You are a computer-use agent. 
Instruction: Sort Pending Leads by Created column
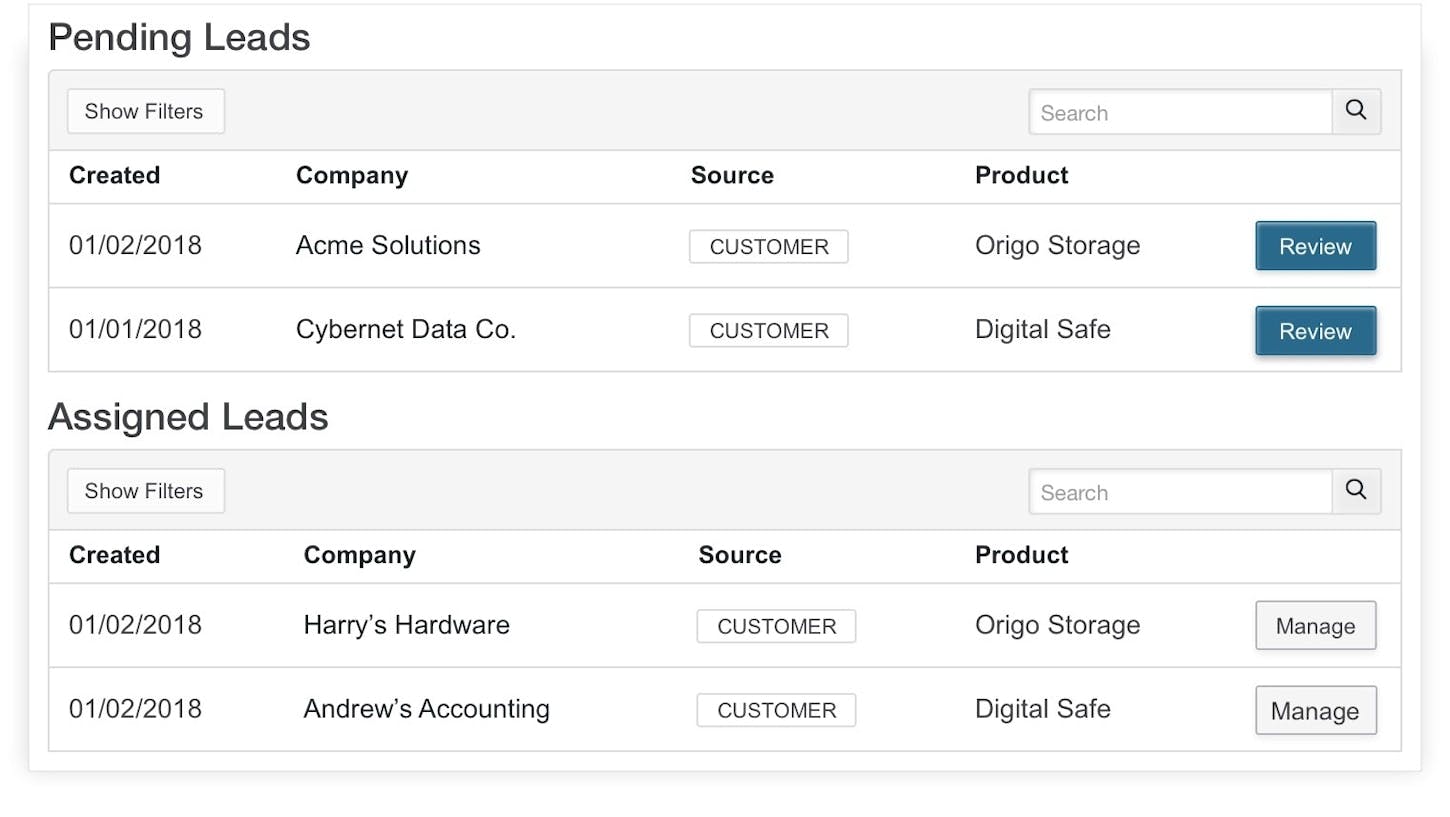[x=114, y=176]
